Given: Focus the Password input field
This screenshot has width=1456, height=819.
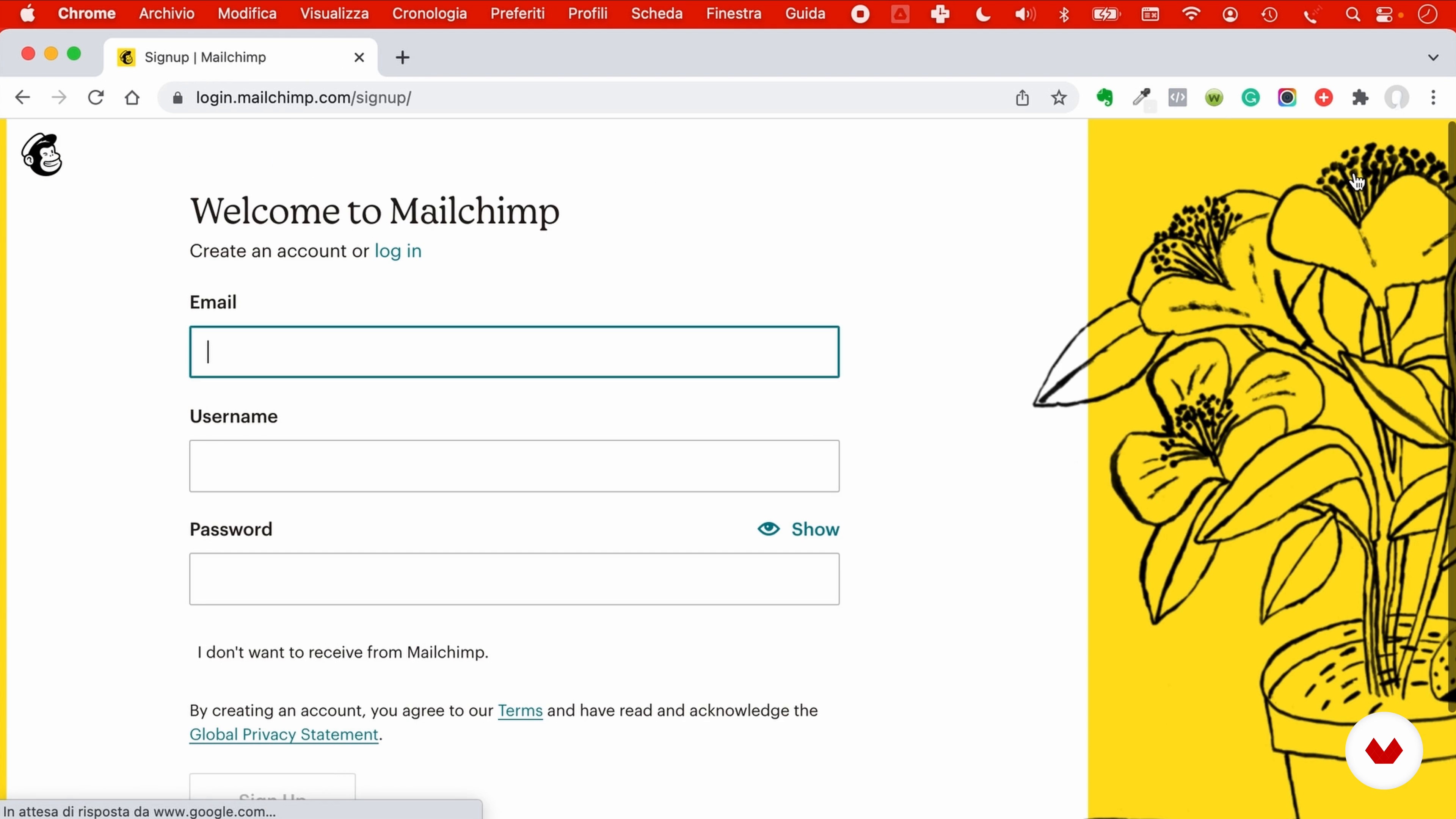Looking at the screenshot, I should coord(515,579).
